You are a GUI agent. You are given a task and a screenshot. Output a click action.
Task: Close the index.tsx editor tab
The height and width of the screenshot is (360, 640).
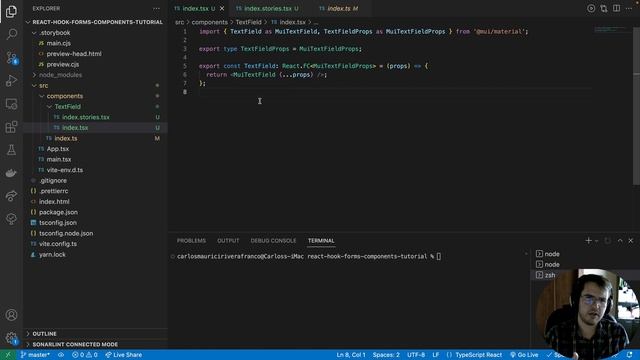pyautogui.click(x=222, y=8)
